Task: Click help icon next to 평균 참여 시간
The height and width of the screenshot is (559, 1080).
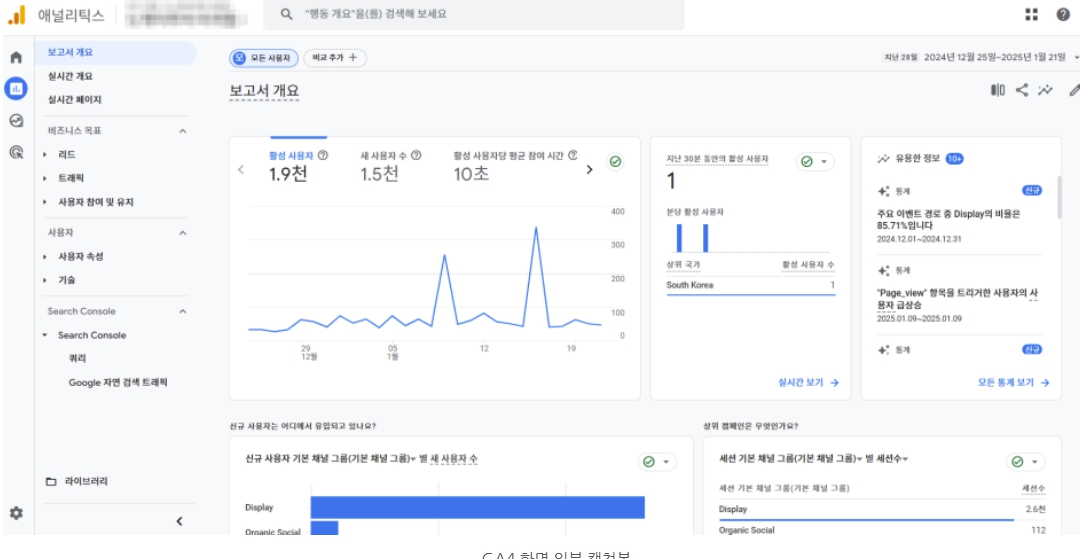Action: point(572,156)
